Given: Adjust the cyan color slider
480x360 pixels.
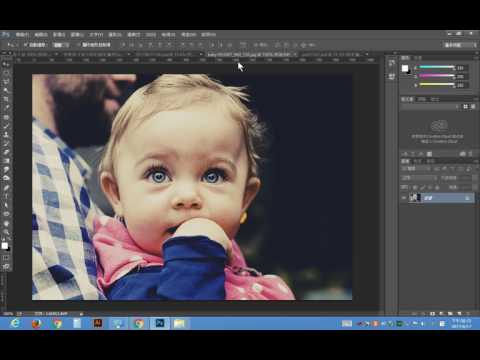Looking at the screenshot, I should point(437,67).
